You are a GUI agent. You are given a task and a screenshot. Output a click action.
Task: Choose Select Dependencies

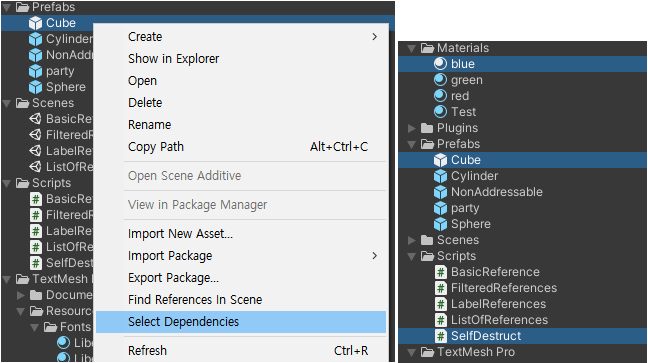click(241, 322)
